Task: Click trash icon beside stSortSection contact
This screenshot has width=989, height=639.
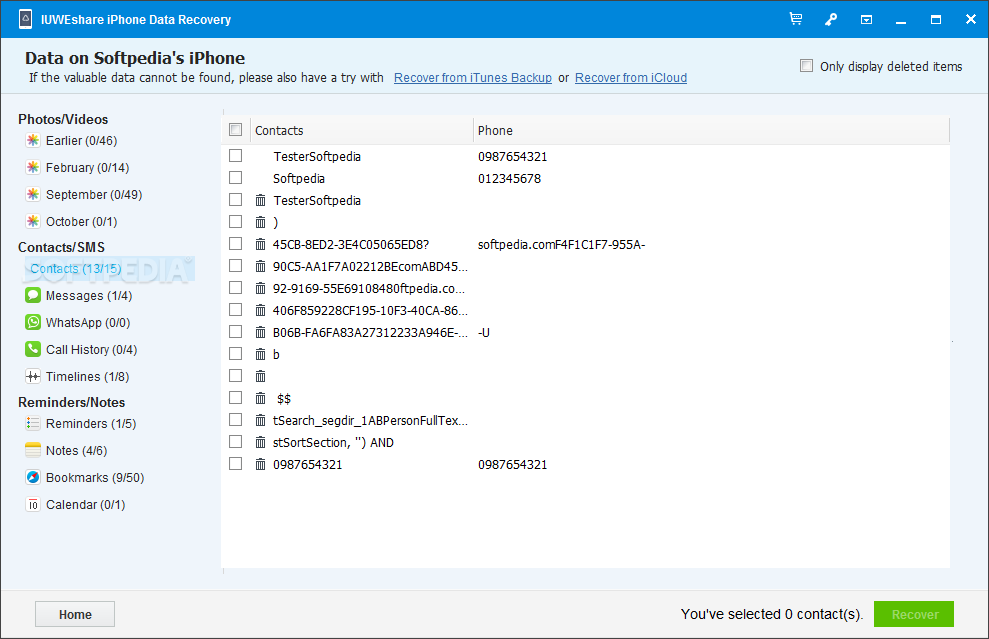Action: [260, 442]
